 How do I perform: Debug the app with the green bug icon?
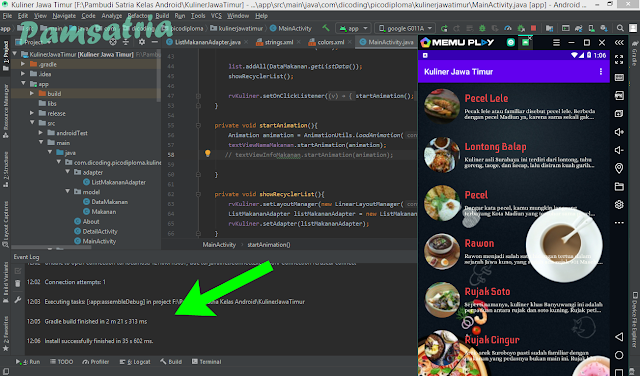(x=482, y=28)
